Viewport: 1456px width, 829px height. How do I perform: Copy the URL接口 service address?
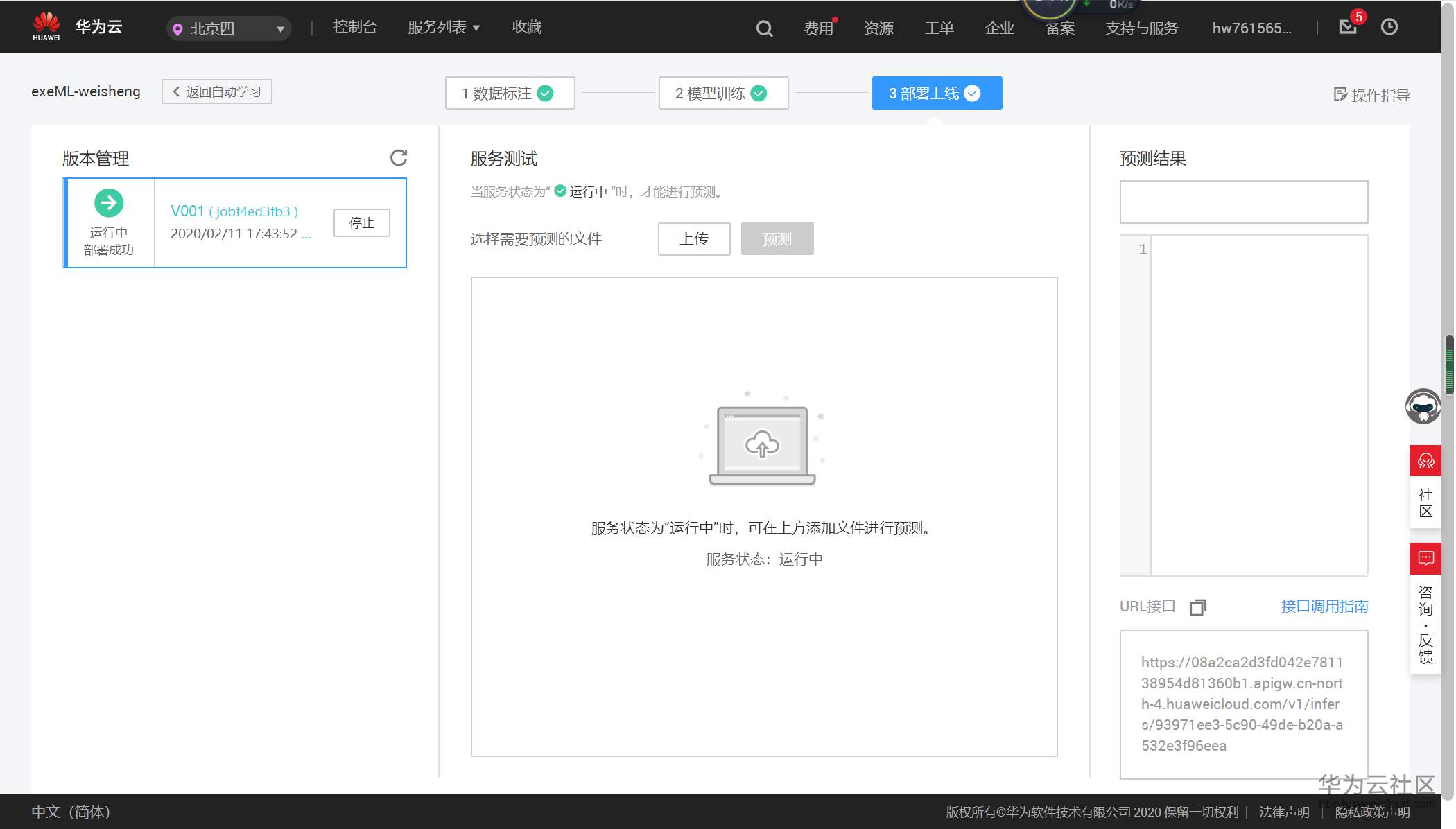tap(1199, 607)
